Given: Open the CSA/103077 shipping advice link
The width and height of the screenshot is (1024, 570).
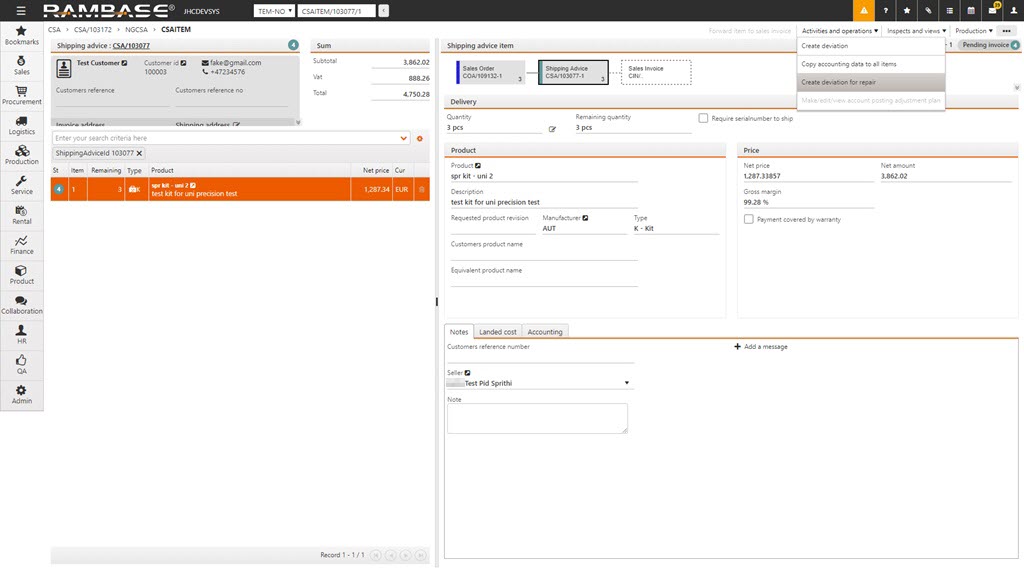Looking at the screenshot, I should pyautogui.click(x=131, y=45).
